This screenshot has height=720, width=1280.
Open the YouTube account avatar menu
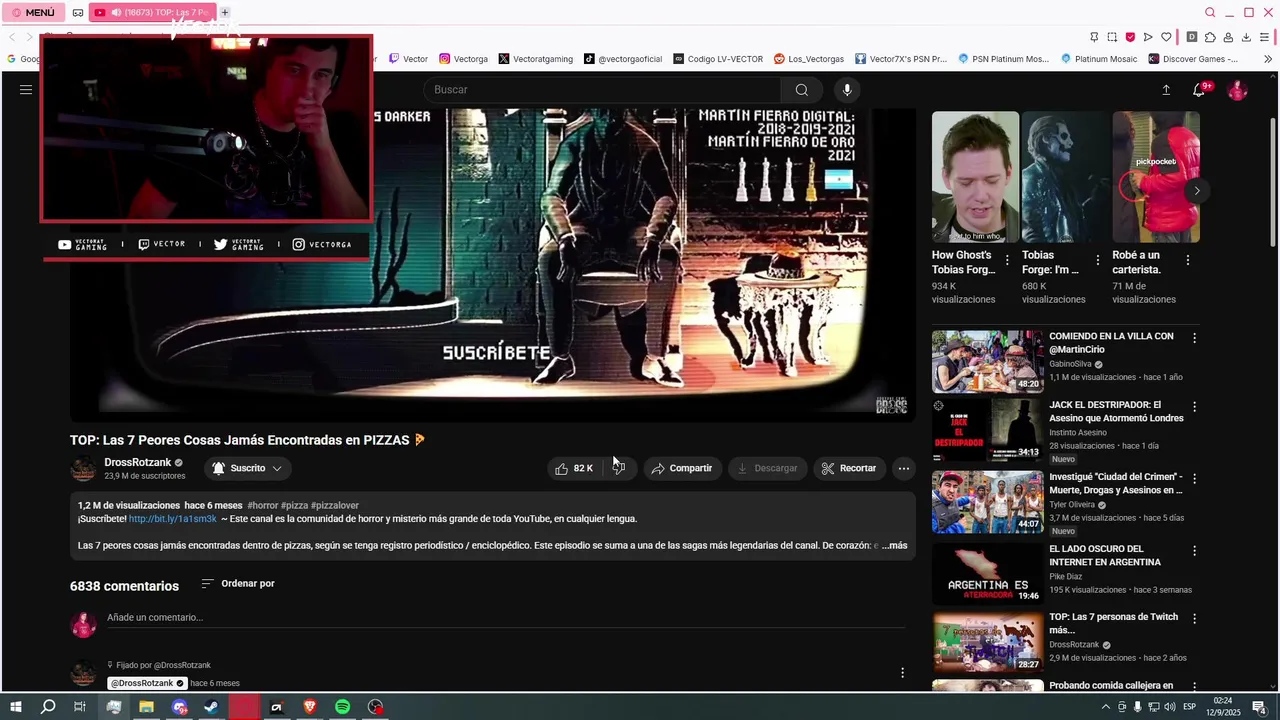point(1238,90)
